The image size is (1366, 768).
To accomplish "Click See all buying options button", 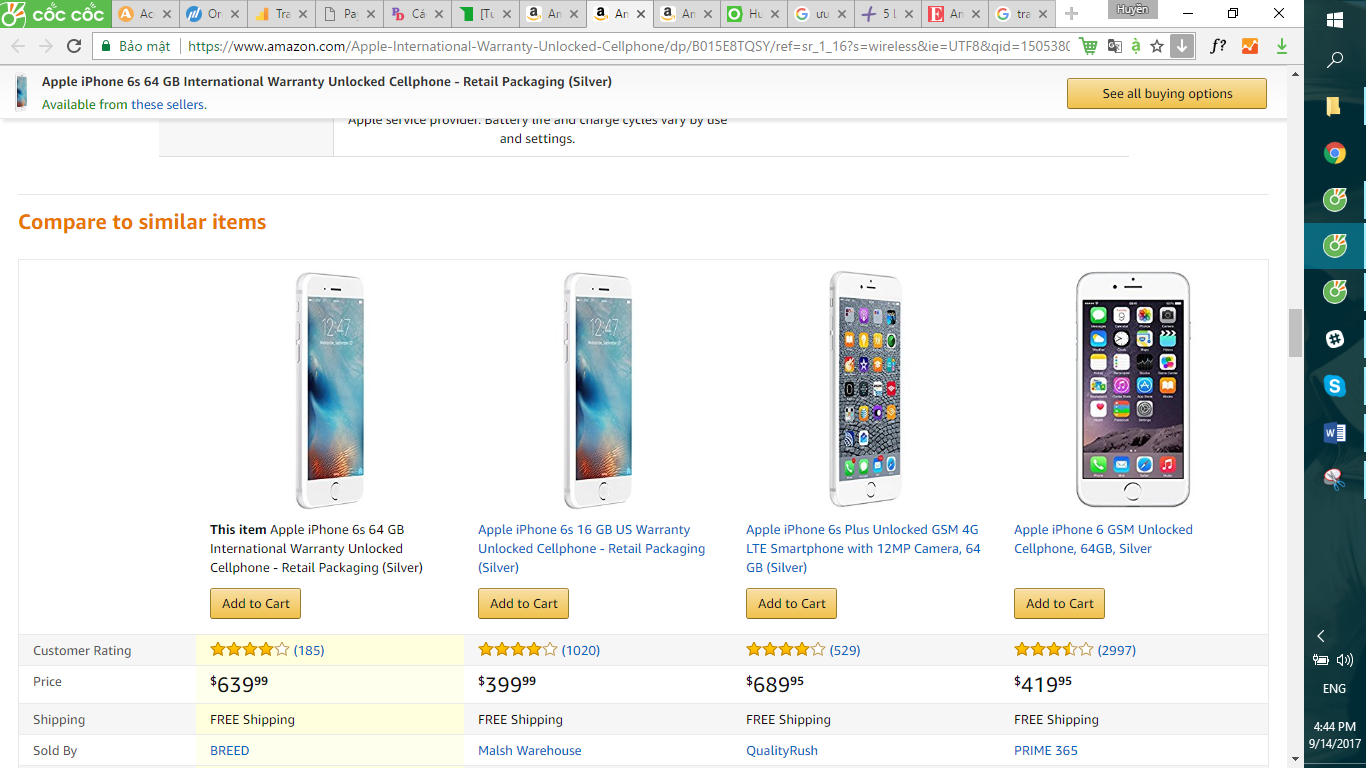I will pos(1166,94).
